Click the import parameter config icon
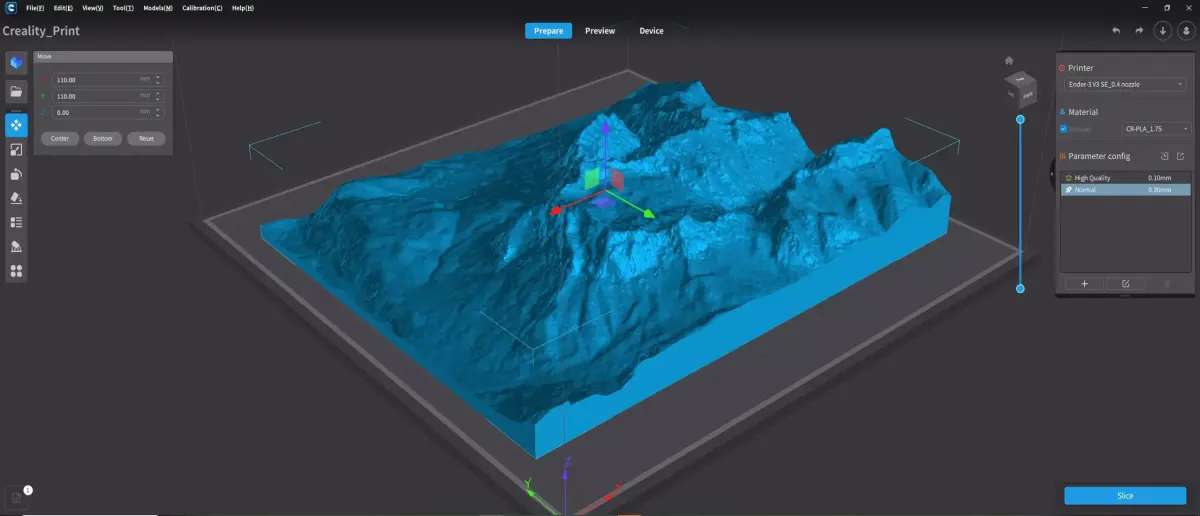This screenshot has width=1200, height=516. pyautogui.click(x=1165, y=156)
